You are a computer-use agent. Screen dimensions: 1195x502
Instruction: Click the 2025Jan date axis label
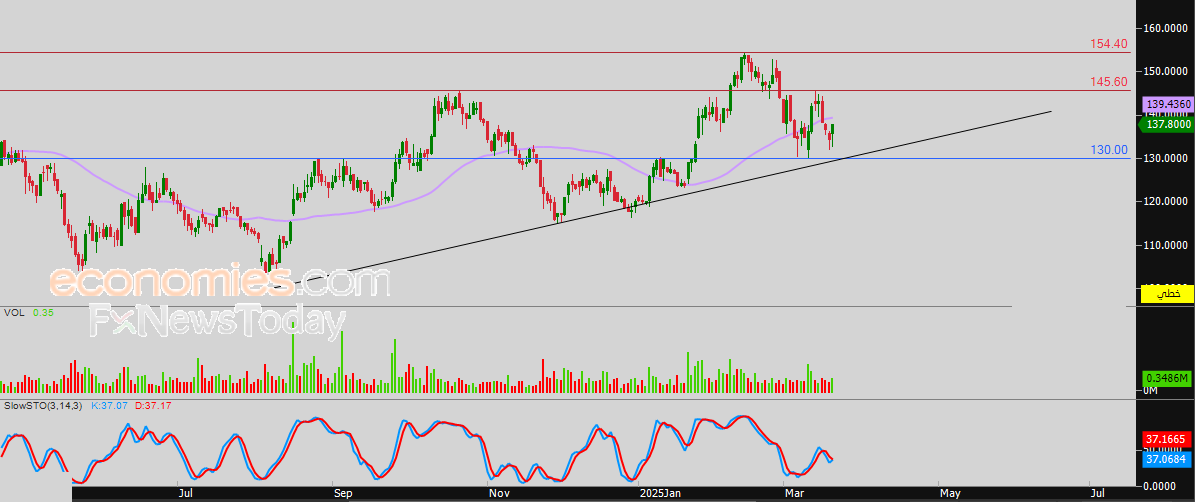[660, 494]
